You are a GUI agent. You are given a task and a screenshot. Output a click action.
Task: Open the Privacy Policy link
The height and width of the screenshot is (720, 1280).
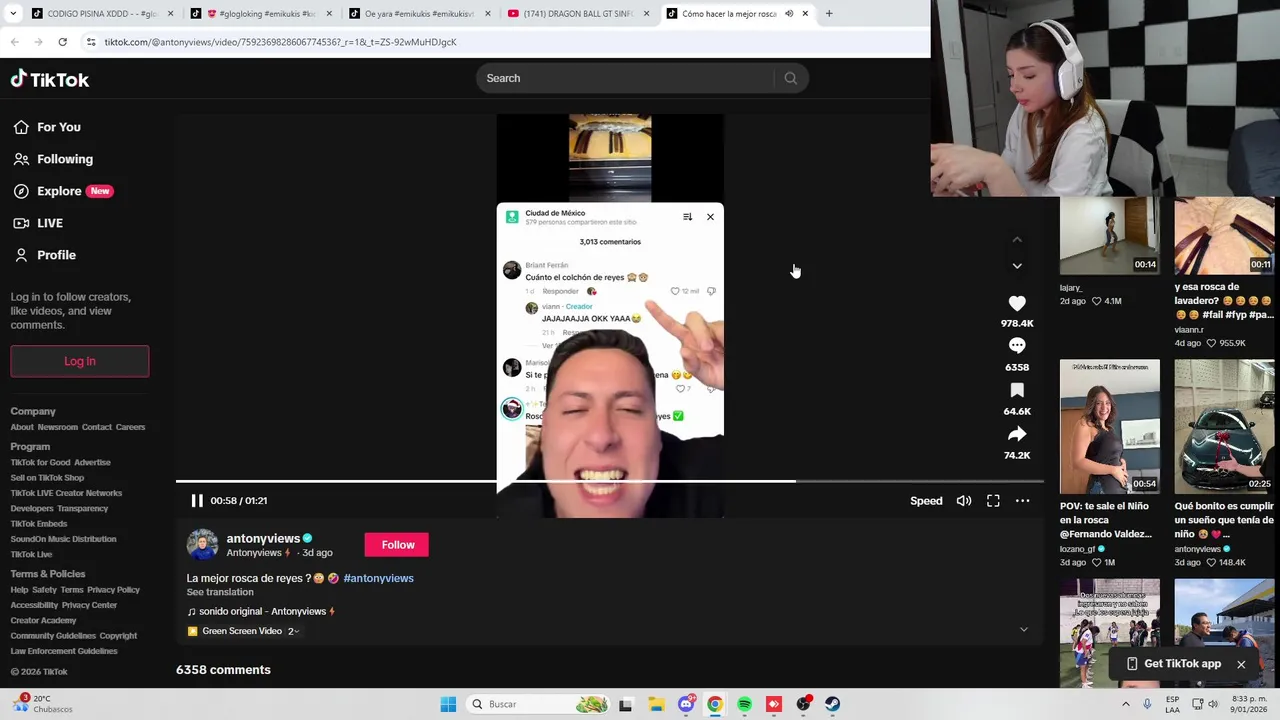(x=113, y=590)
